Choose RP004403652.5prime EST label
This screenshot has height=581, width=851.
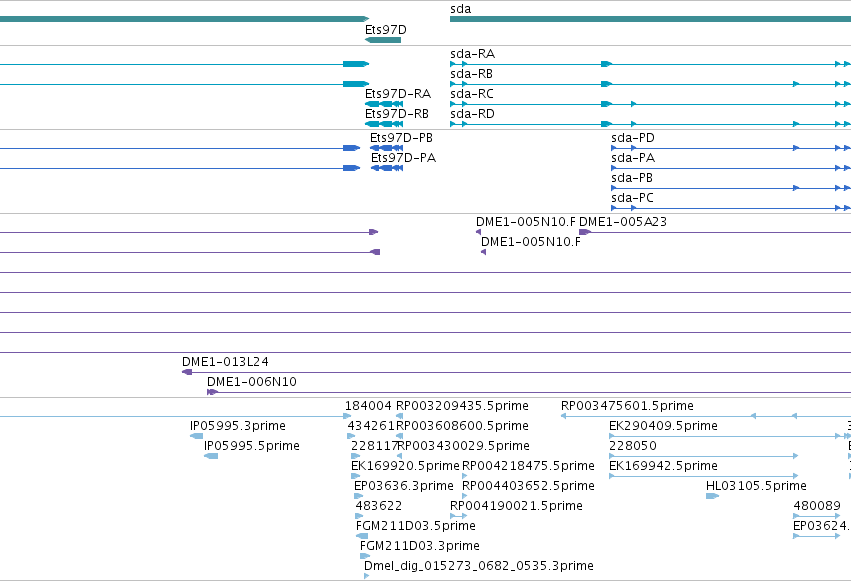click(x=528, y=486)
